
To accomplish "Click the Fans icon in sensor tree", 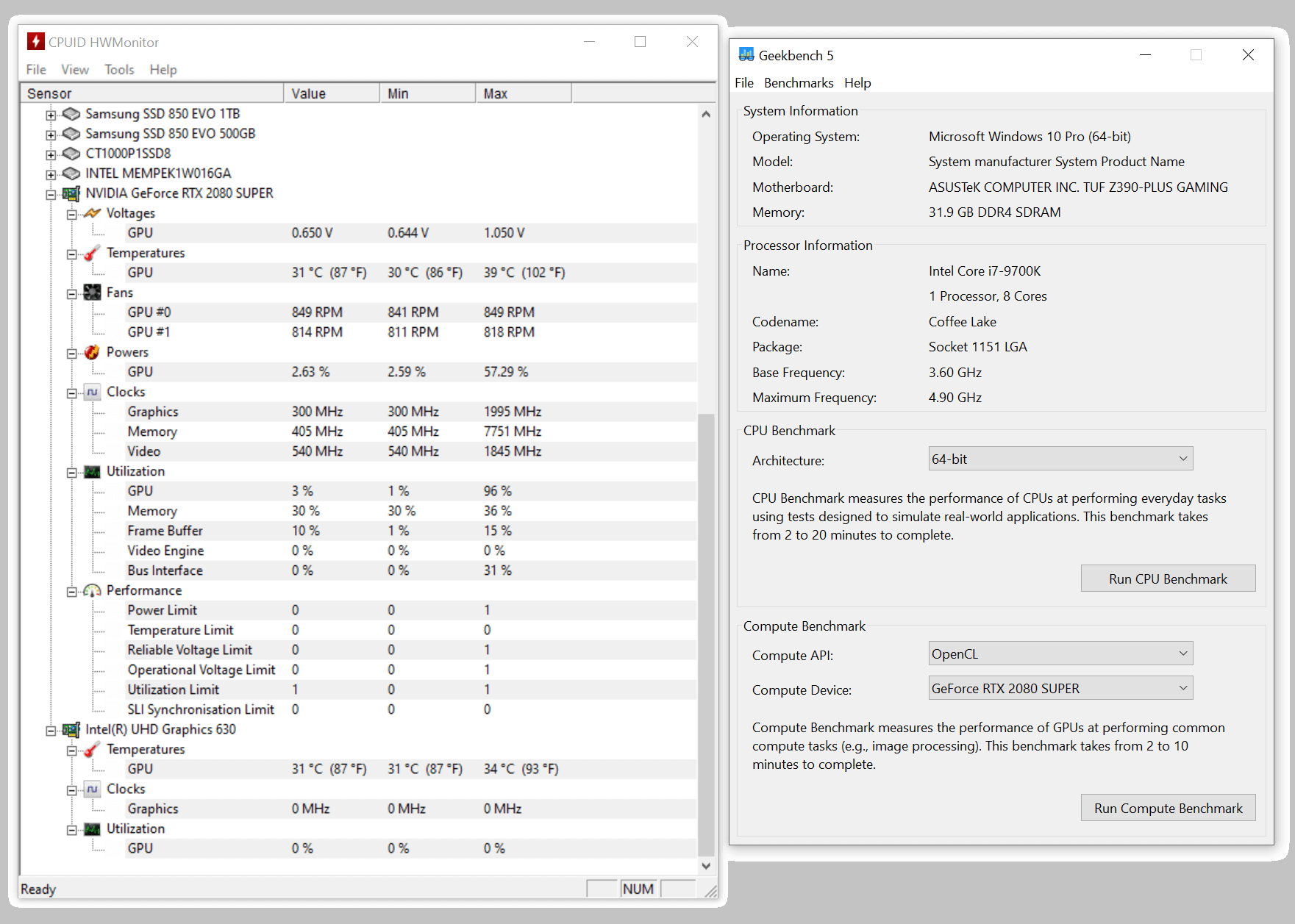I will pyautogui.click(x=92, y=293).
